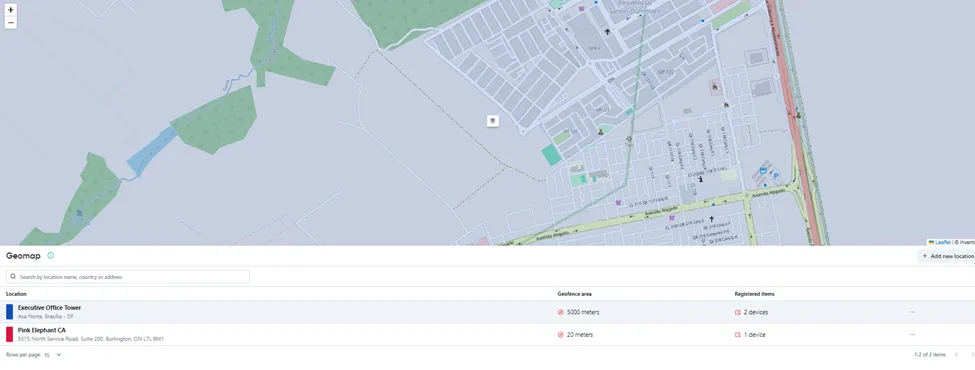Go to previous page of locations
The image size is (975, 370).
pos(956,355)
